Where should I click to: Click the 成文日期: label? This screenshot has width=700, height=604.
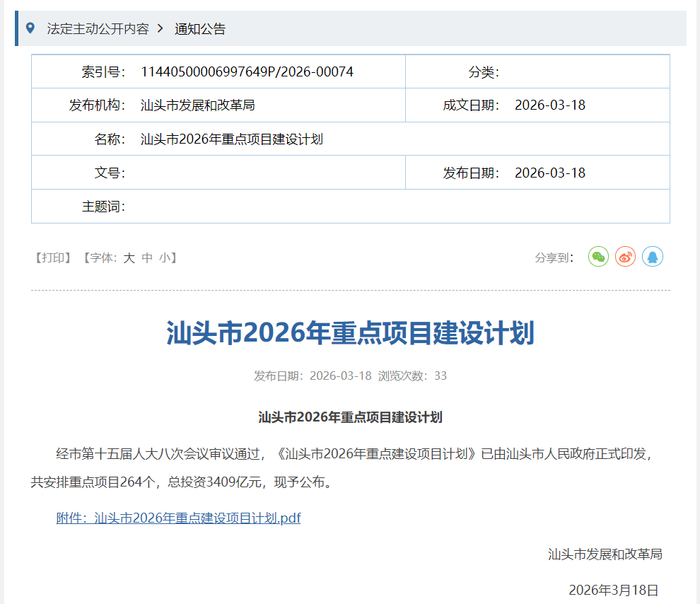pyautogui.click(x=471, y=105)
